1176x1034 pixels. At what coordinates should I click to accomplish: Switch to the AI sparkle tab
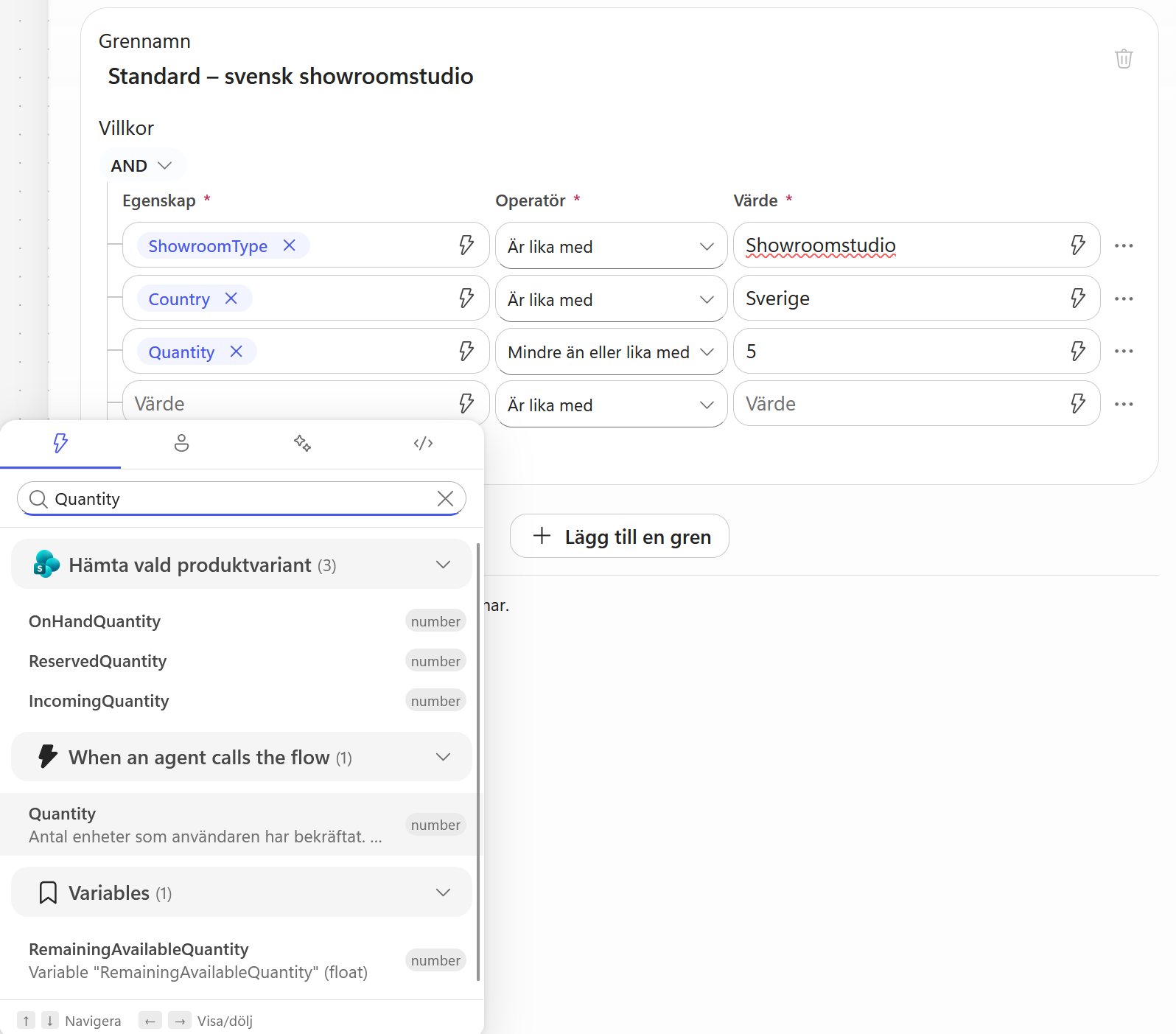coord(302,443)
